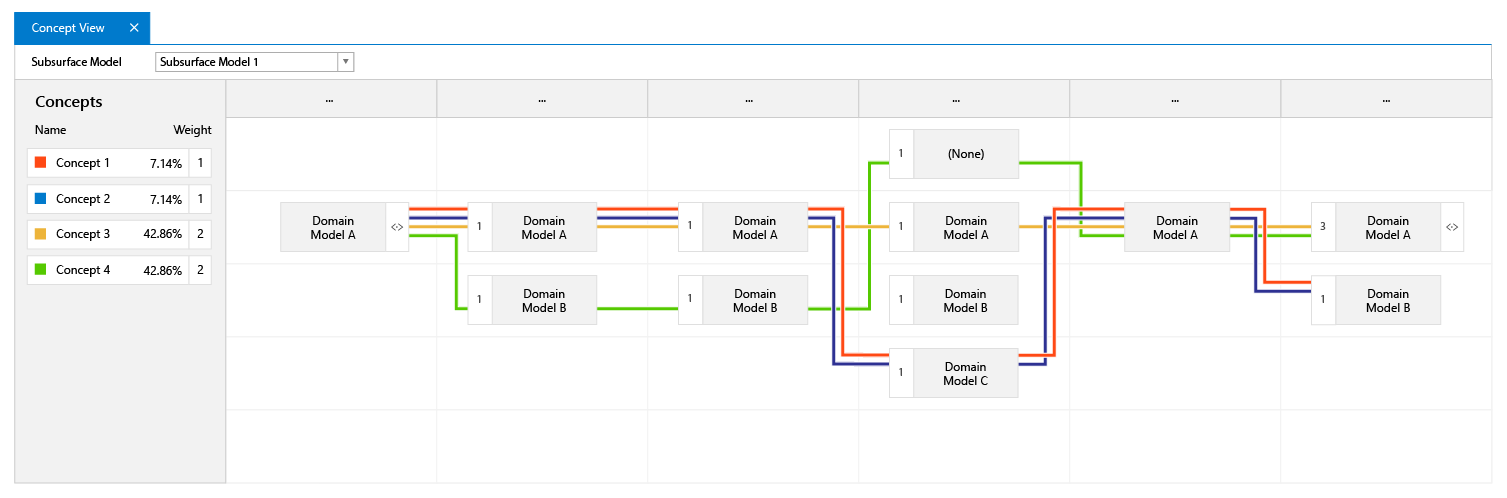
Task: Click the expand arrows on rightmost Domain Model A
Action: (1452, 227)
